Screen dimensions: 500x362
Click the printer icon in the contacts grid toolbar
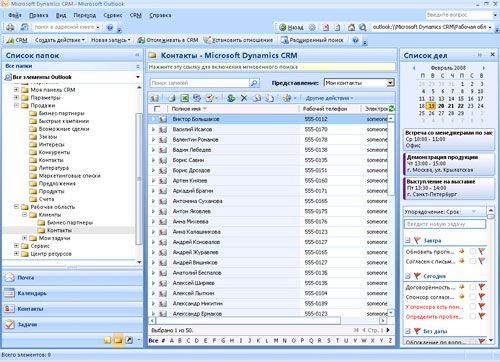pos(172,98)
